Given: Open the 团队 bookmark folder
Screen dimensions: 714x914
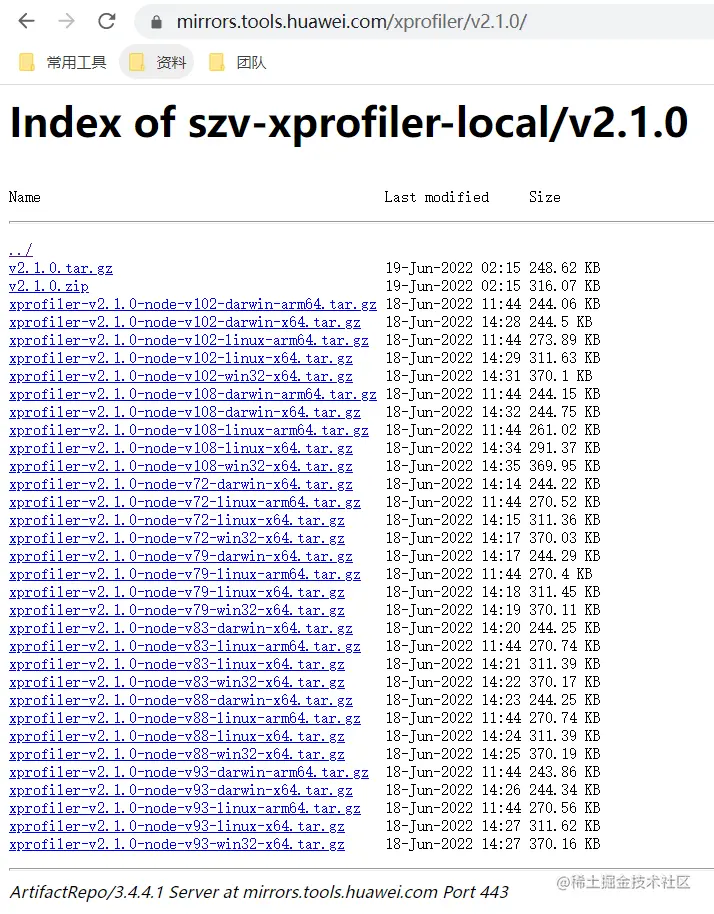Looking at the screenshot, I should coord(237,62).
